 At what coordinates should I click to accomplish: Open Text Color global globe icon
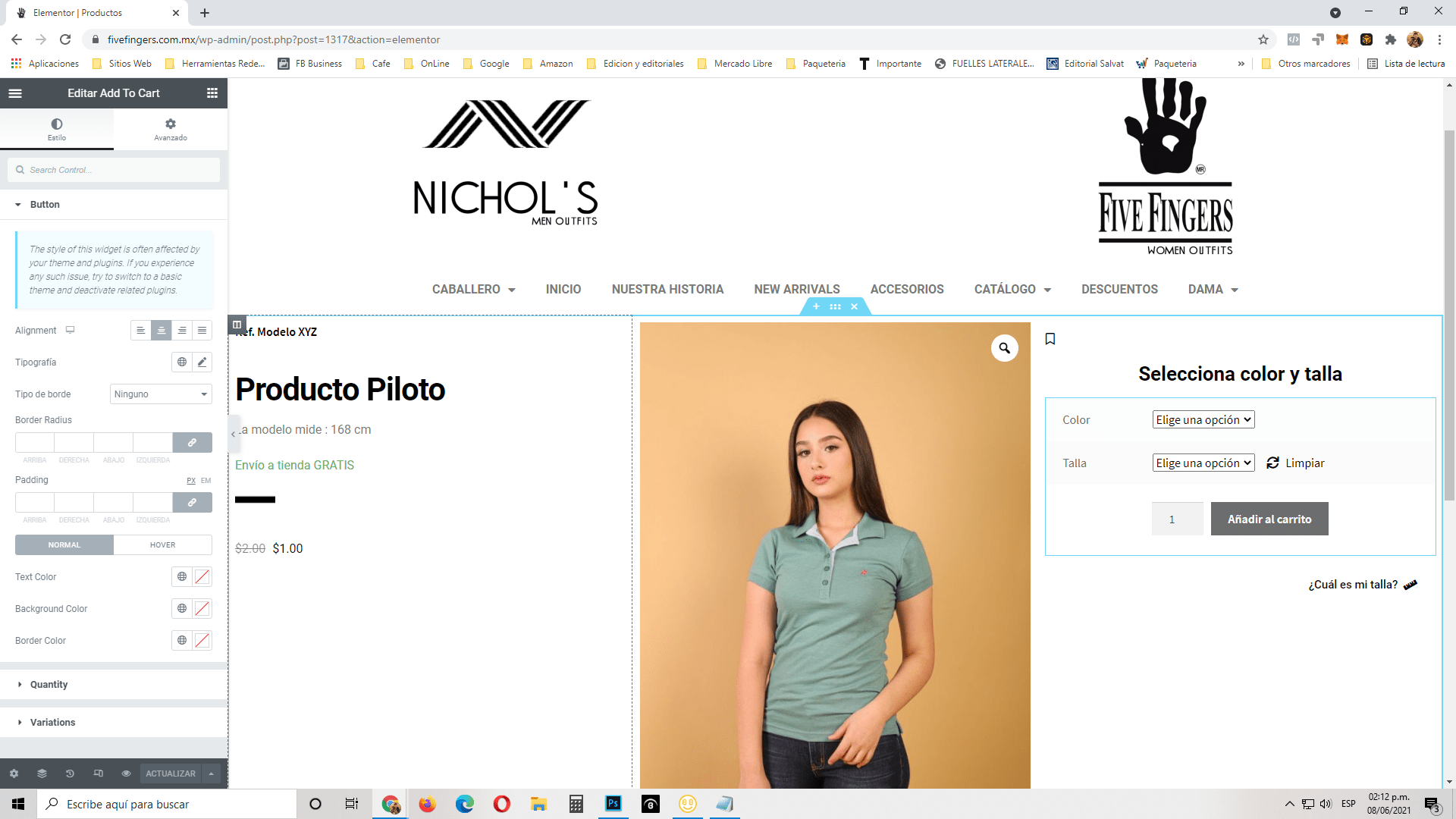pyautogui.click(x=182, y=577)
